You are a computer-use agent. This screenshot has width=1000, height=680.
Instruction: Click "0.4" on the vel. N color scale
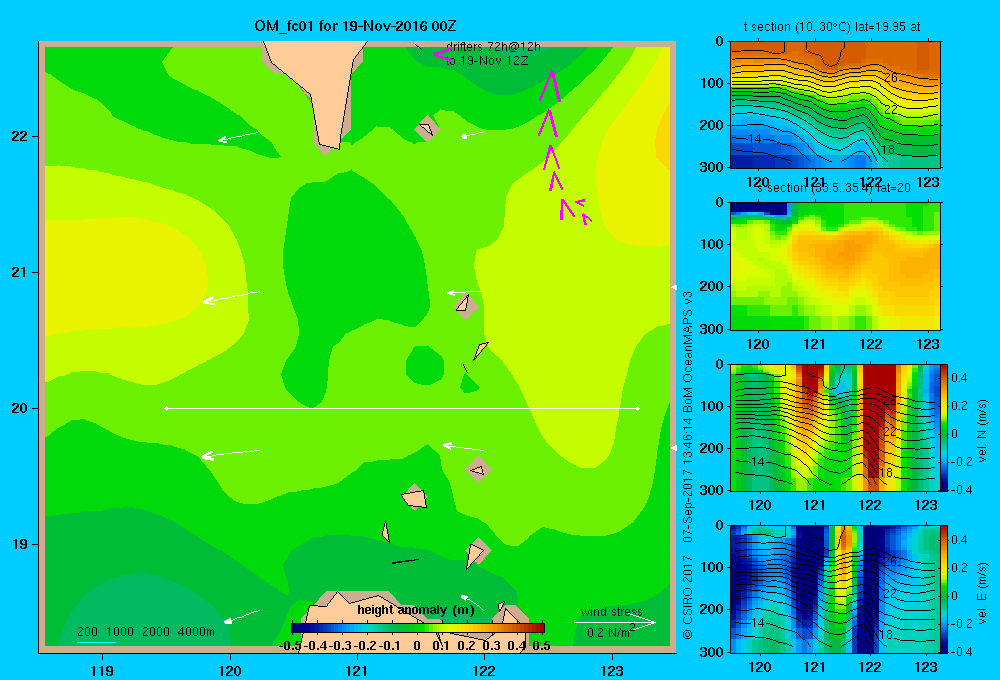(x=960, y=378)
